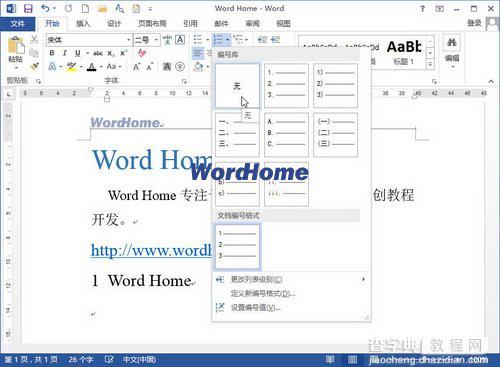Click the enclosed character circle icon
This screenshot has width=500, height=367.
tap(180, 67)
